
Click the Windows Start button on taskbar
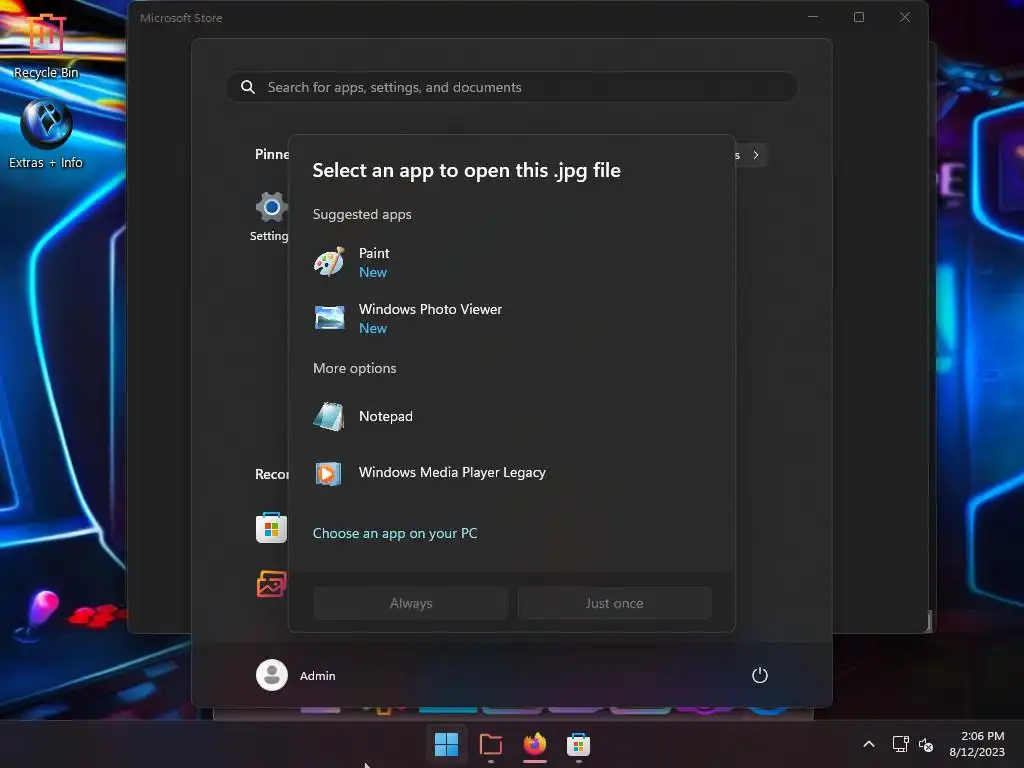pyautogui.click(x=447, y=744)
